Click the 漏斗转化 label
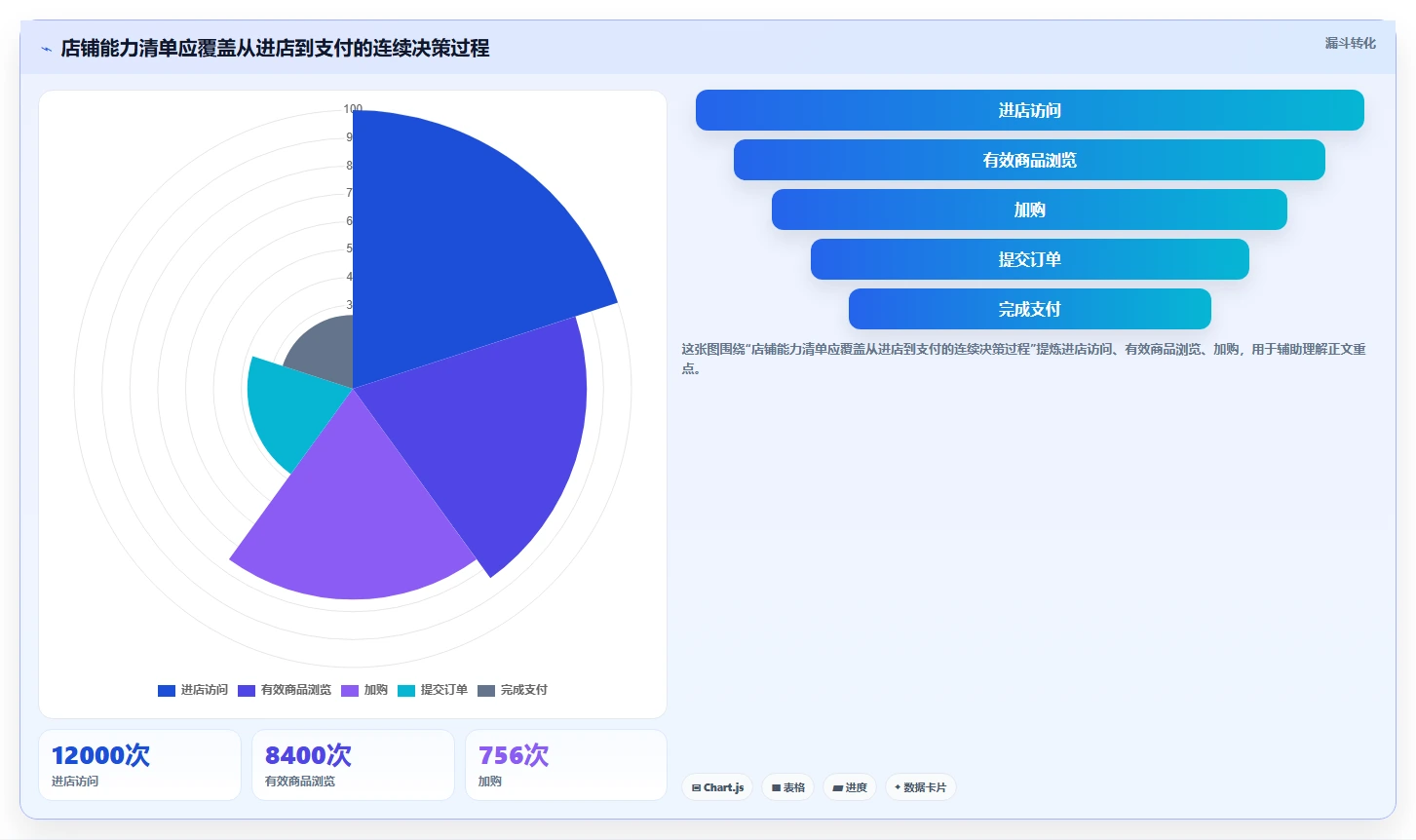1416x840 pixels. click(x=1350, y=43)
